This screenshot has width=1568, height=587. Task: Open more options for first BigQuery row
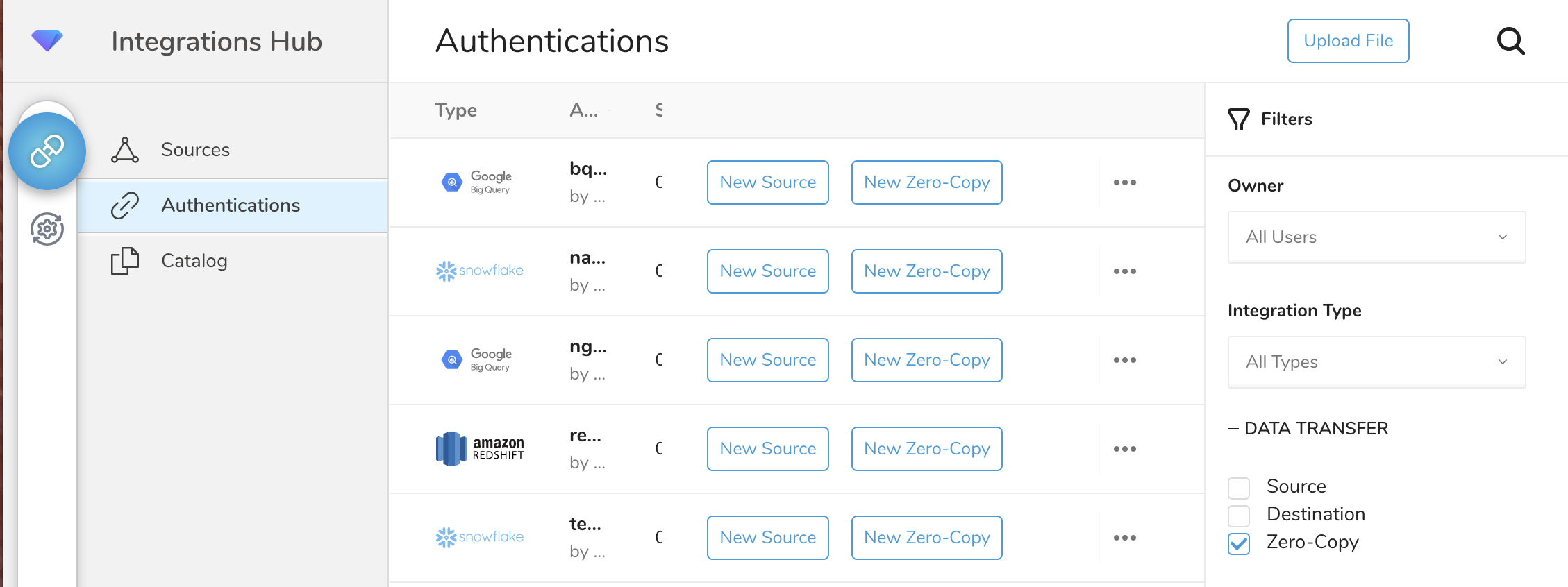[1124, 182]
